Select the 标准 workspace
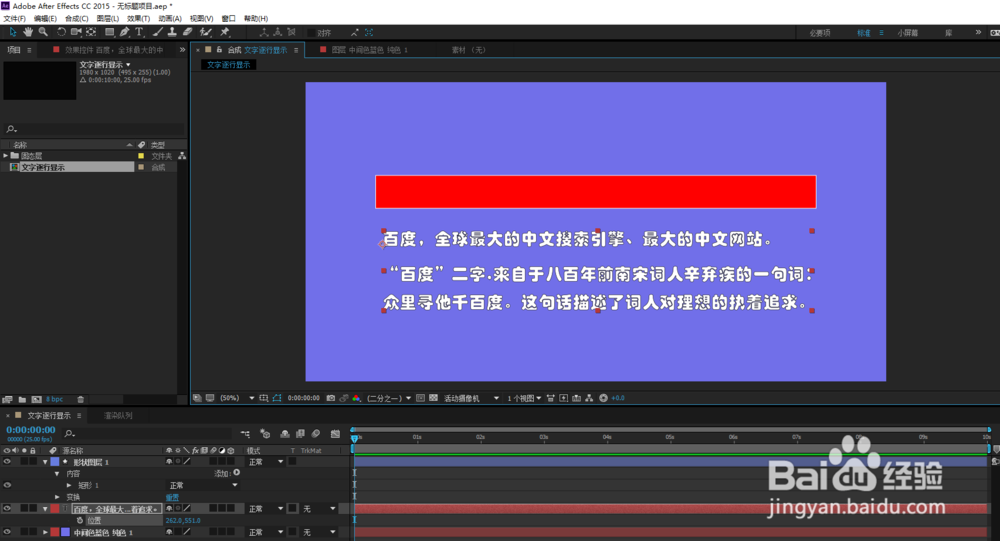1000x541 pixels. [x=864, y=33]
